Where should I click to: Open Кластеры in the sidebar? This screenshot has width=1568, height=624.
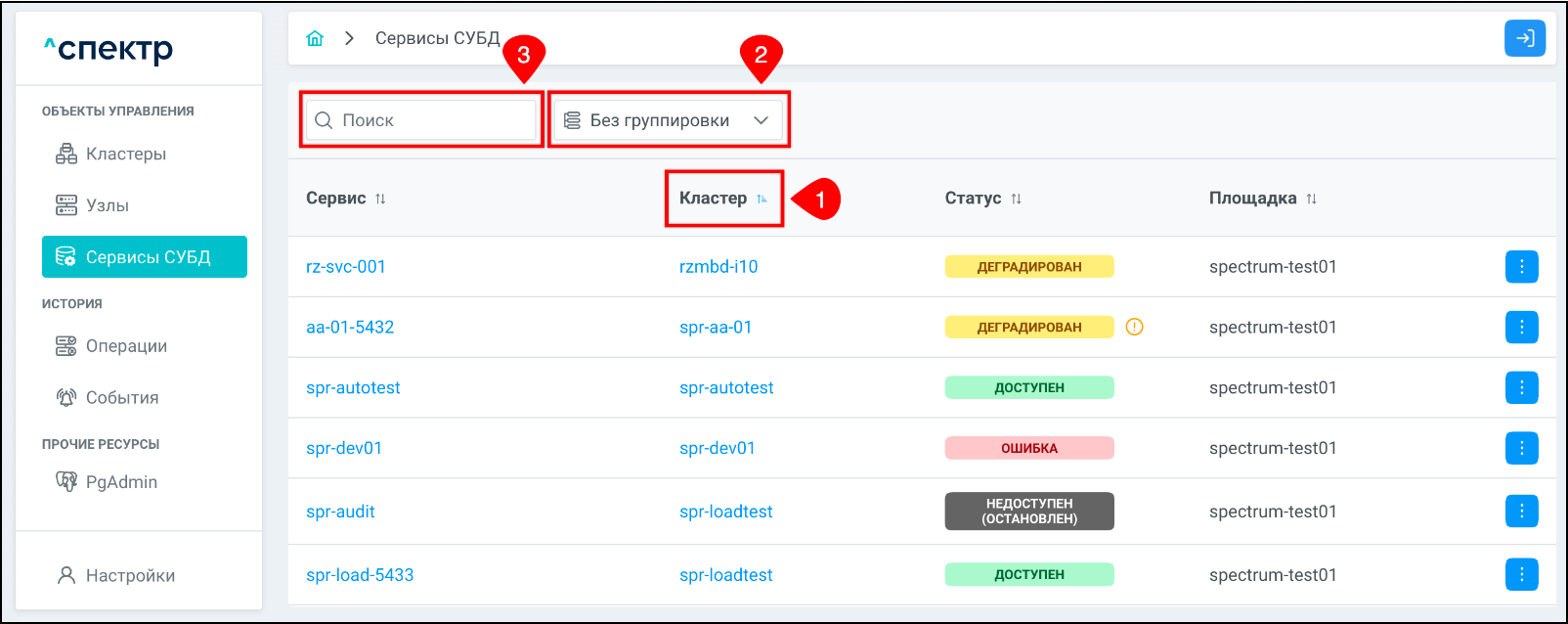point(125,154)
